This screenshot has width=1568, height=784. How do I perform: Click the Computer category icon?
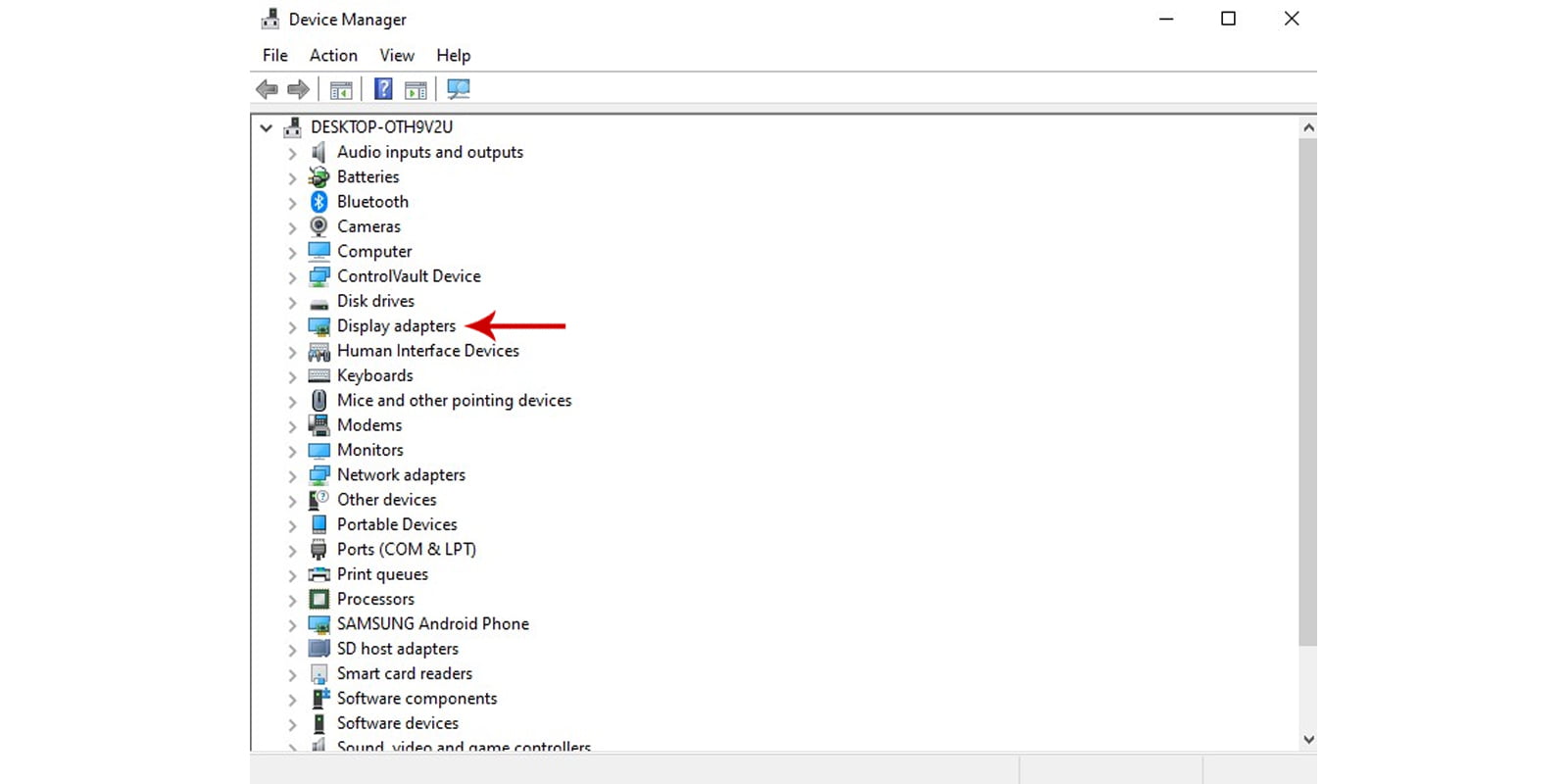click(x=318, y=251)
